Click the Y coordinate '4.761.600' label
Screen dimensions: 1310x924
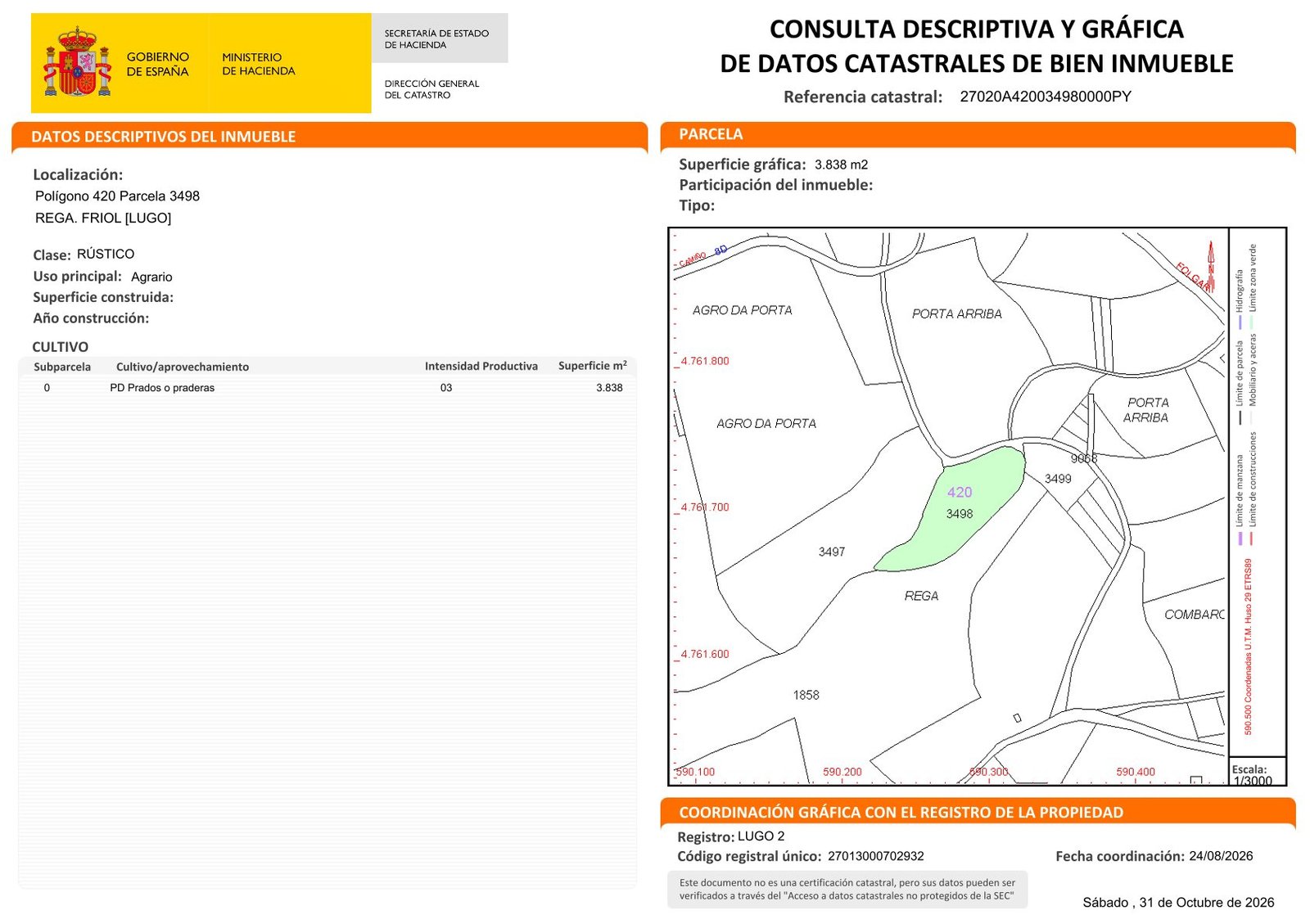click(x=704, y=654)
